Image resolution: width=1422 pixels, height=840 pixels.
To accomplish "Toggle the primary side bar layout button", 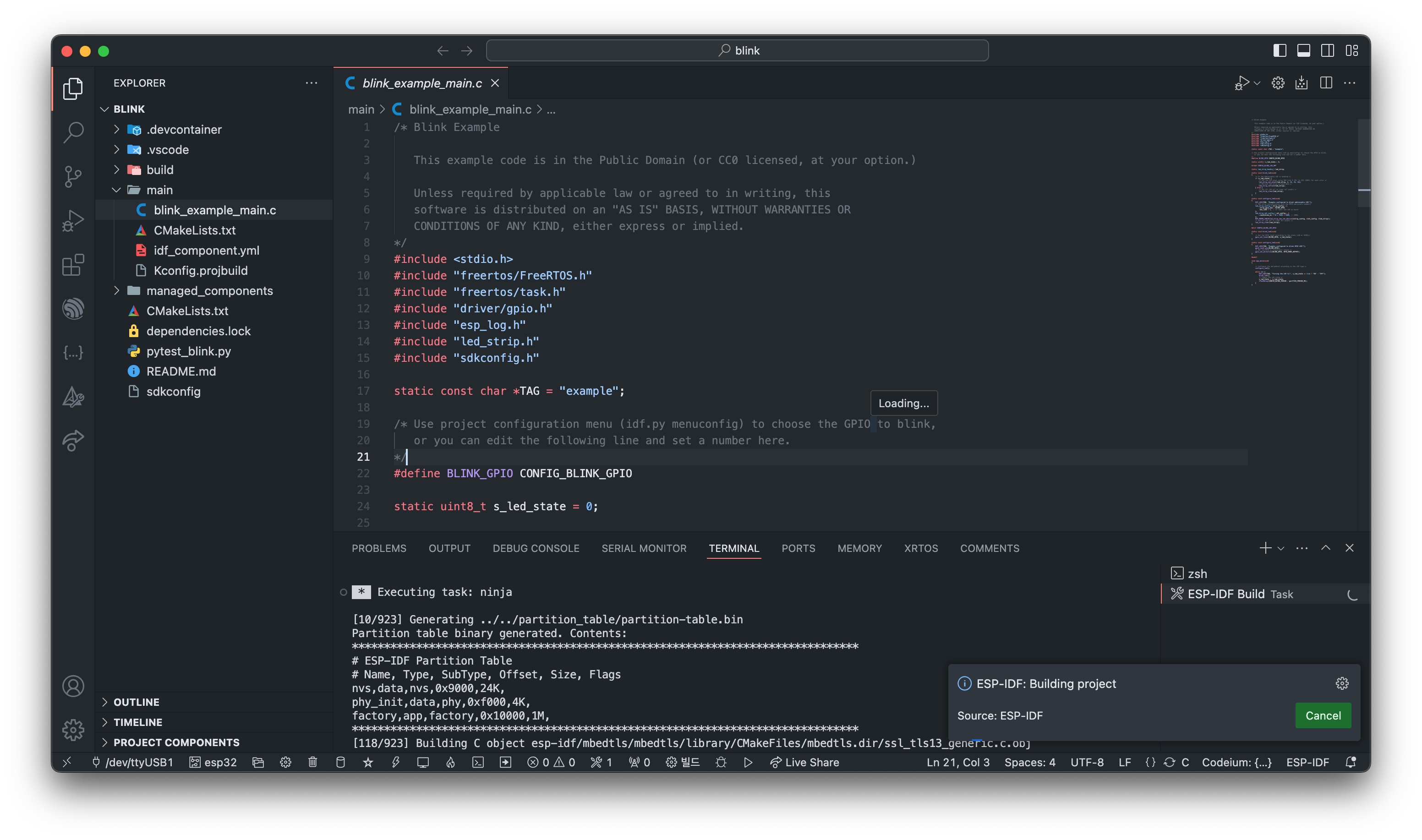I will point(1280,50).
